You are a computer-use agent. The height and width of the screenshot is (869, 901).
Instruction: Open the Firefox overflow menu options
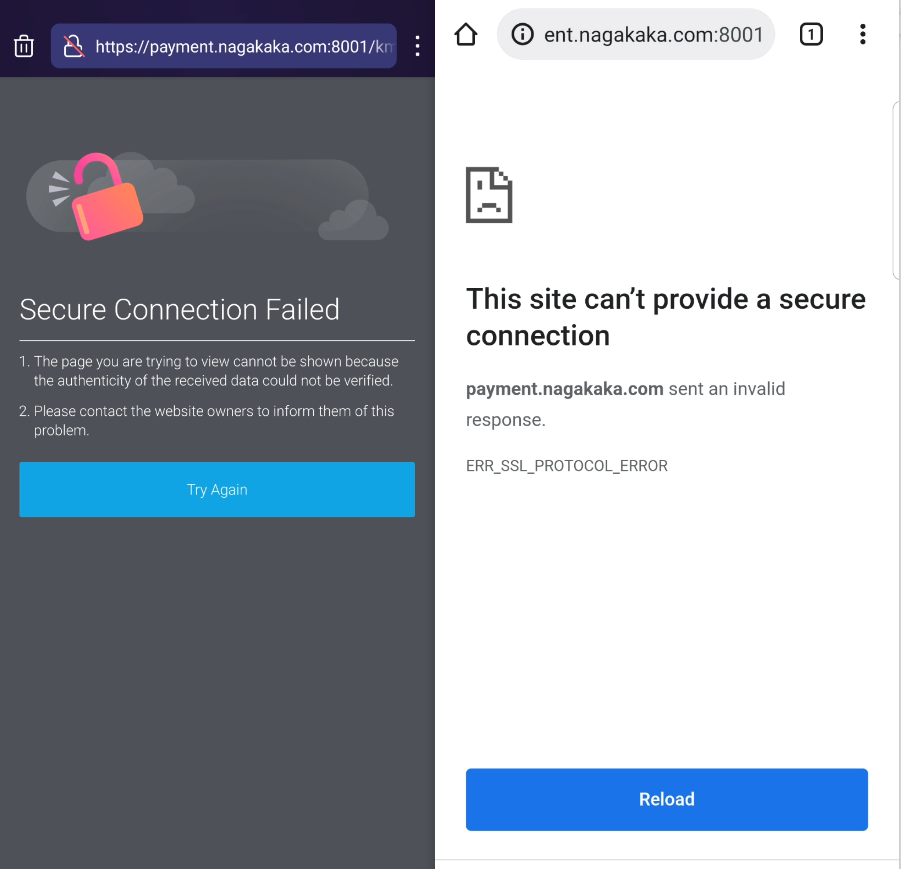coord(417,45)
